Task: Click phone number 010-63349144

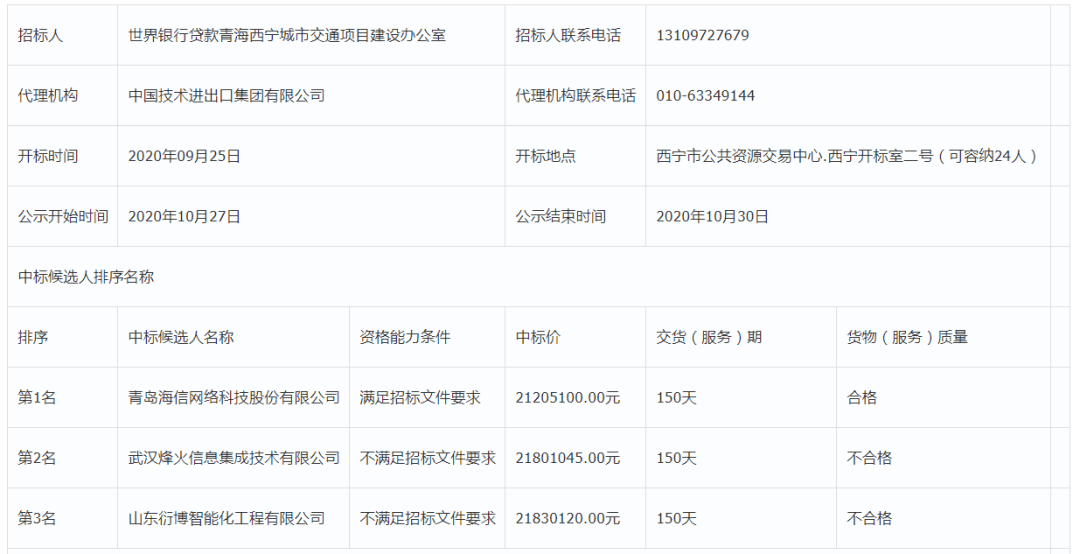Action: pyautogui.click(x=705, y=96)
